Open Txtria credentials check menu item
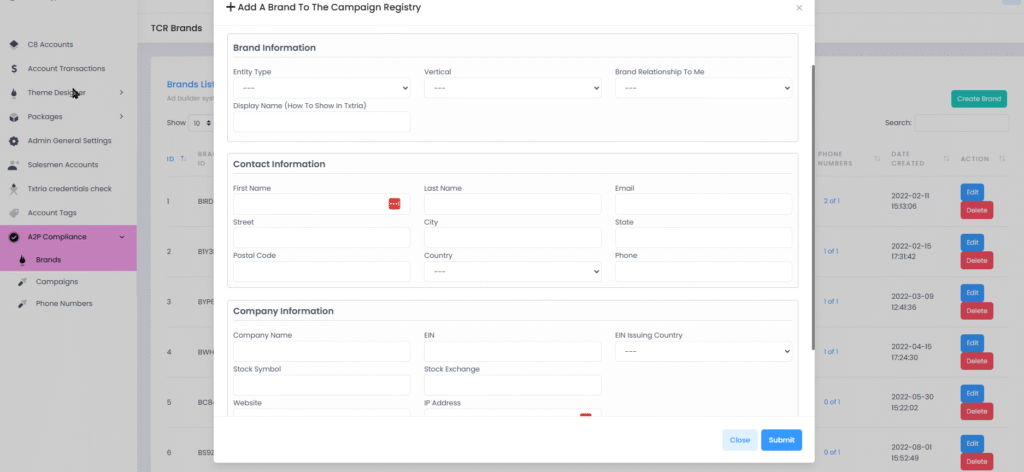Viewport: 1024px width, 472px height. 69,189
